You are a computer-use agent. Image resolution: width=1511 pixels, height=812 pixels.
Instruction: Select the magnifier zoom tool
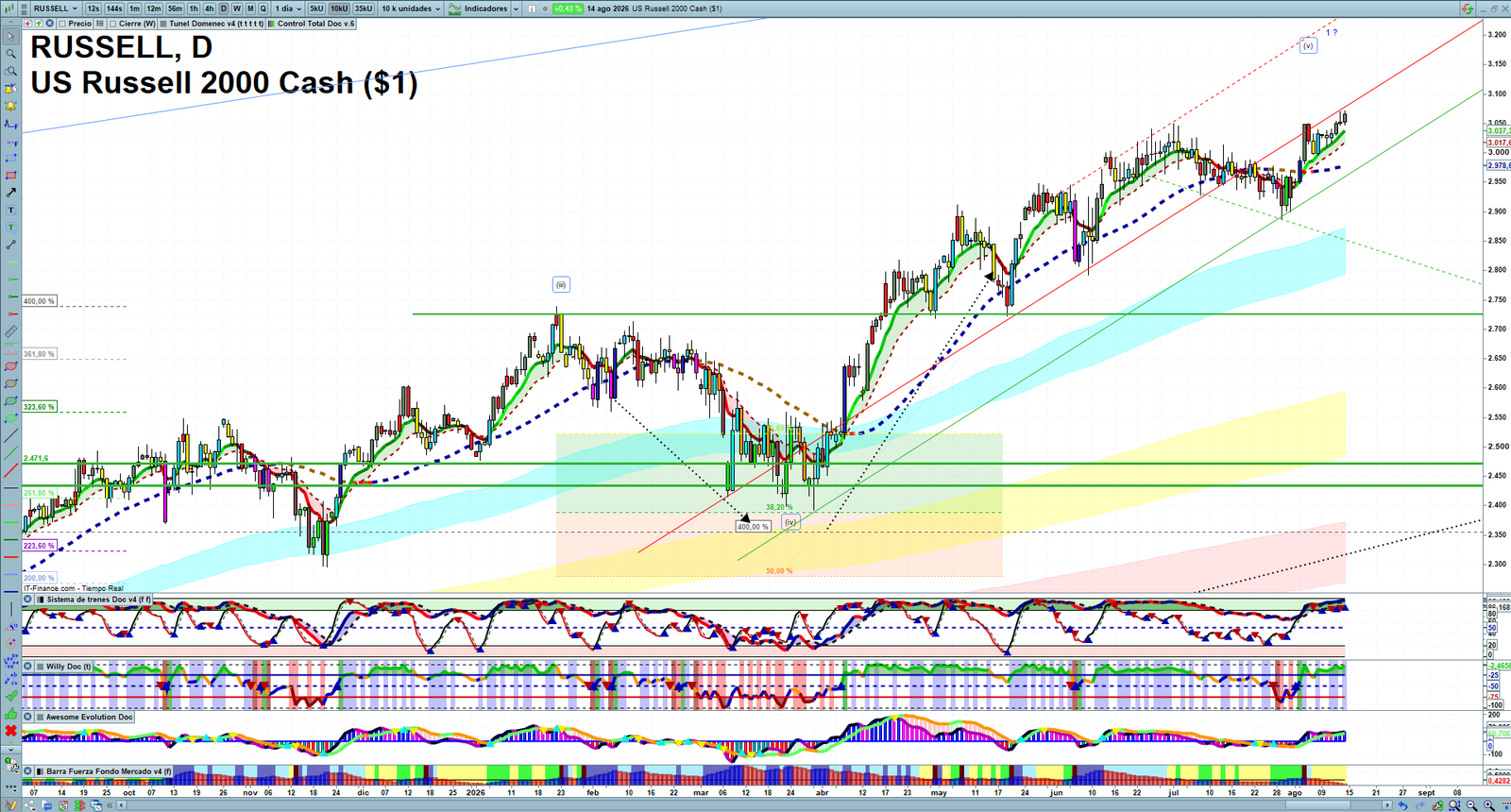10,54
